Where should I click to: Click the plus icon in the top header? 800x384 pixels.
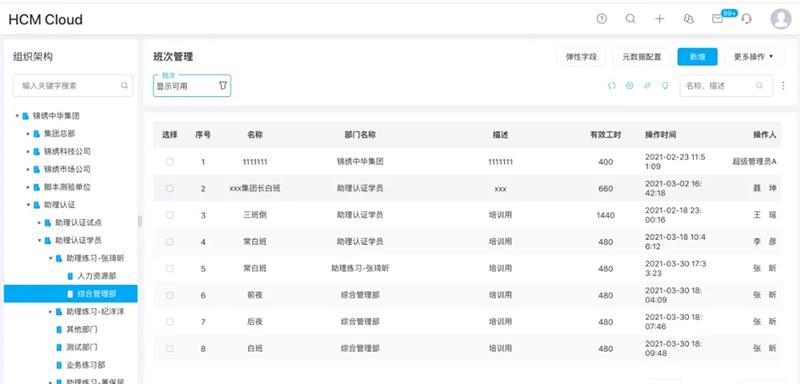pos(660,19)
